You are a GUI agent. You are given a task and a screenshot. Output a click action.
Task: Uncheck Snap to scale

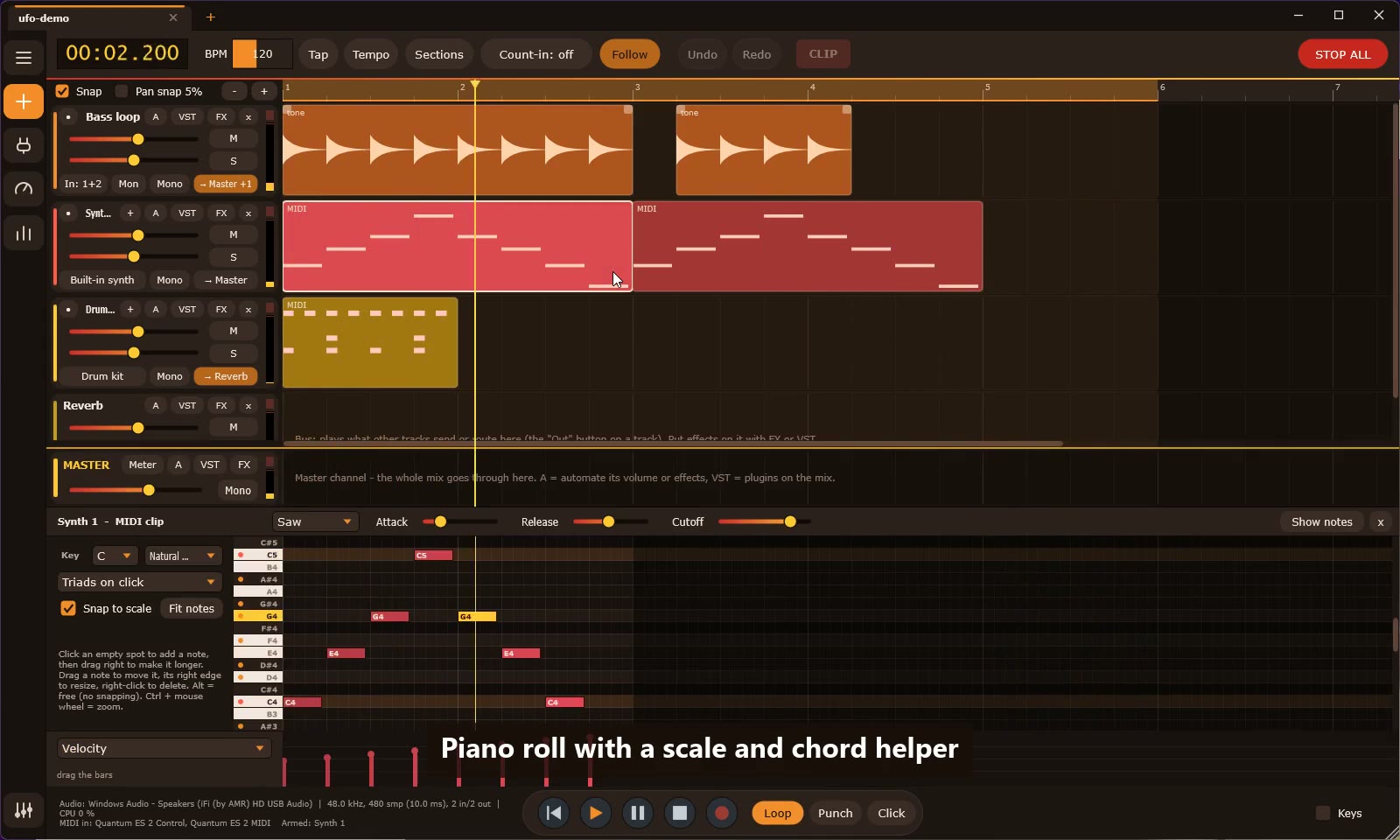67,608
